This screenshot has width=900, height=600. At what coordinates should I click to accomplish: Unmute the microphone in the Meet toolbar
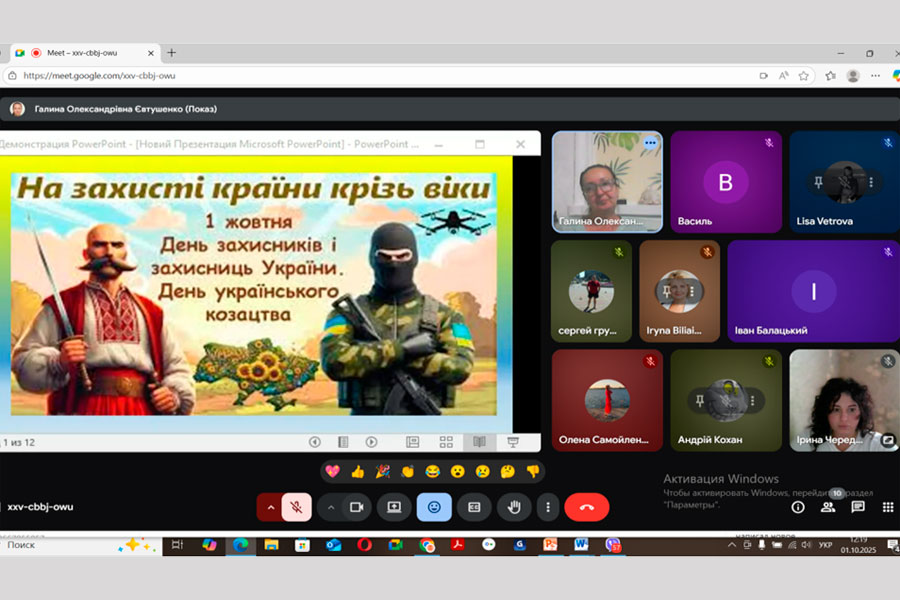[x=296, y=507]
